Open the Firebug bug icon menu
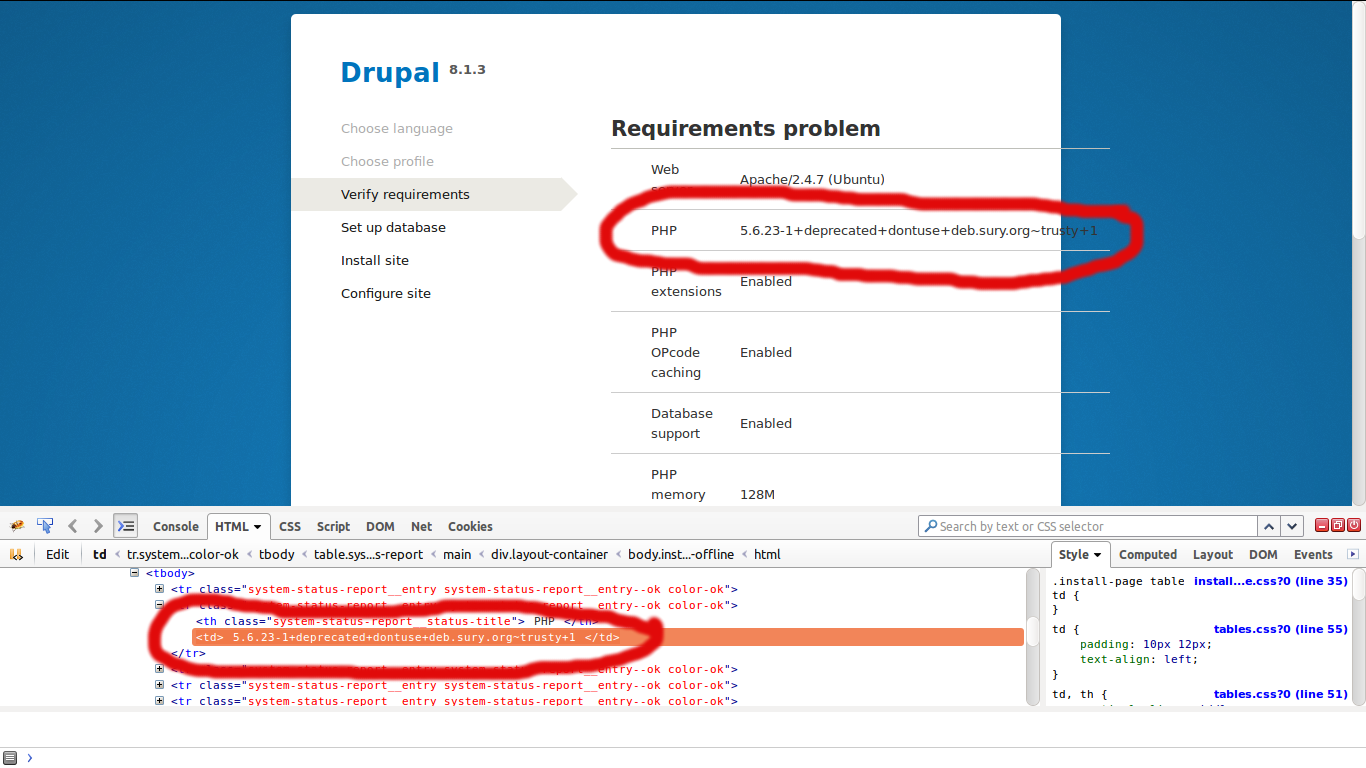Viewport: 1366px width, 768px height. (17, 526)
